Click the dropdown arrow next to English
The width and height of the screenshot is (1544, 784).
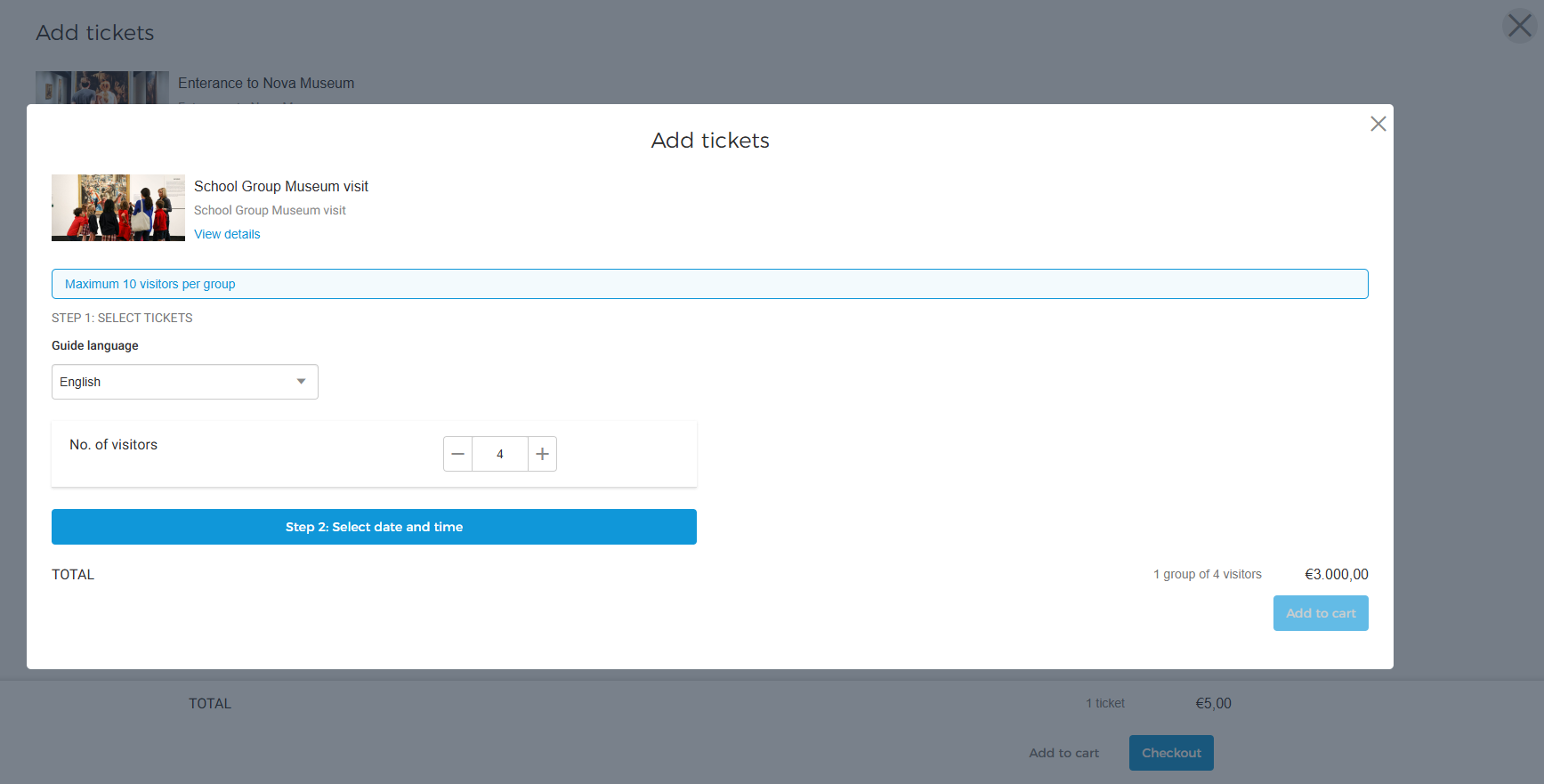pyautogui.click(x=302, y=382)
